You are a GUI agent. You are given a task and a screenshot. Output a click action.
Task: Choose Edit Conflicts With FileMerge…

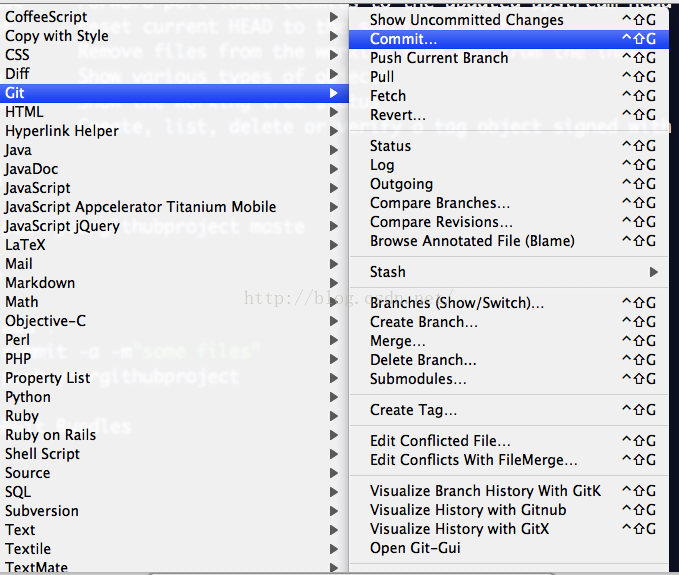pyautogui.click(x=509, y=460)
